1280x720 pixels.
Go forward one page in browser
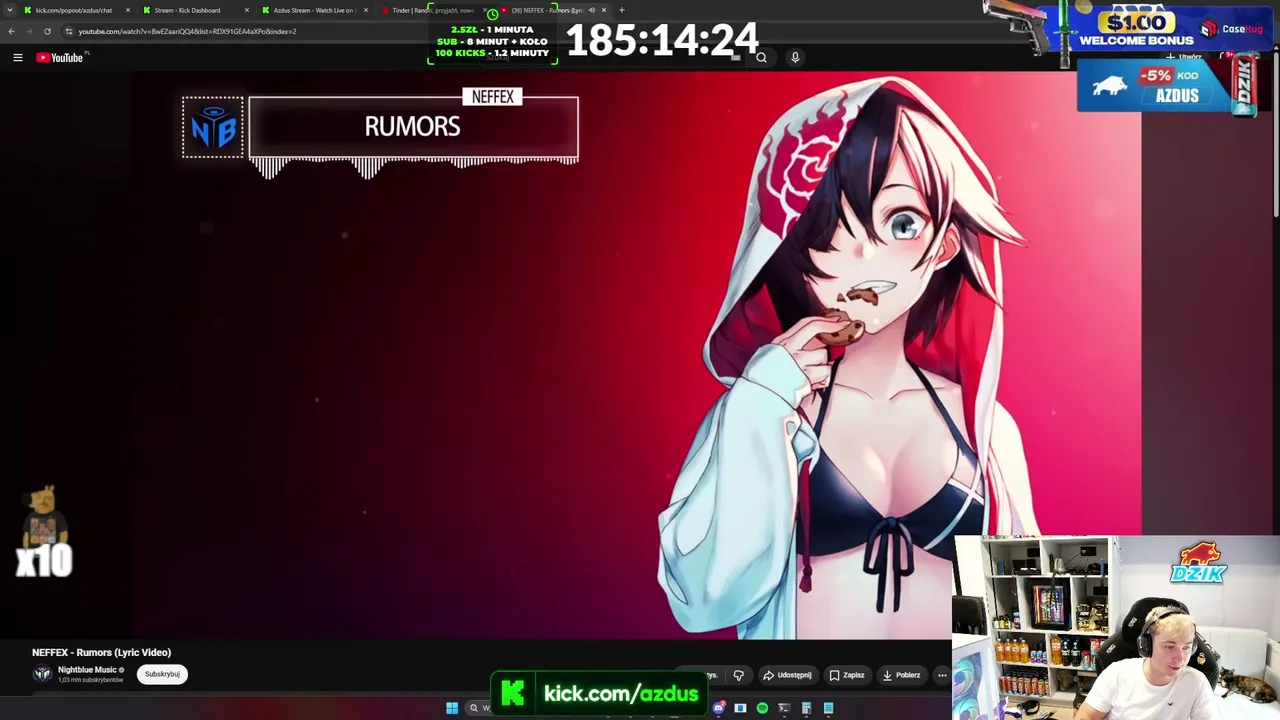pos(29,31)
